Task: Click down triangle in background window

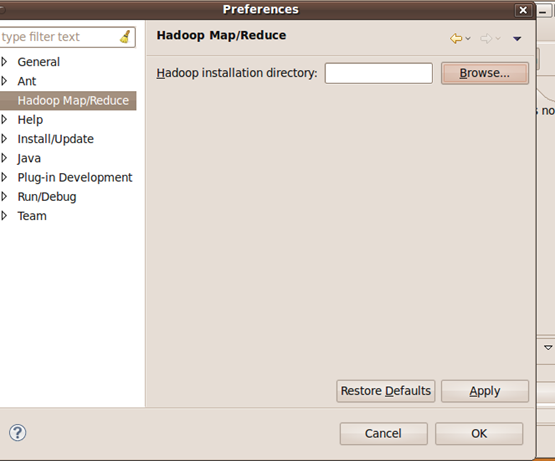Action: pos(548,347)
